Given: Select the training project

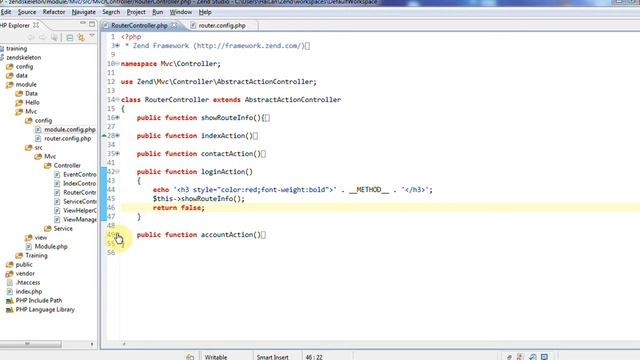Looking at the screenshot, I should click(17, 49).
